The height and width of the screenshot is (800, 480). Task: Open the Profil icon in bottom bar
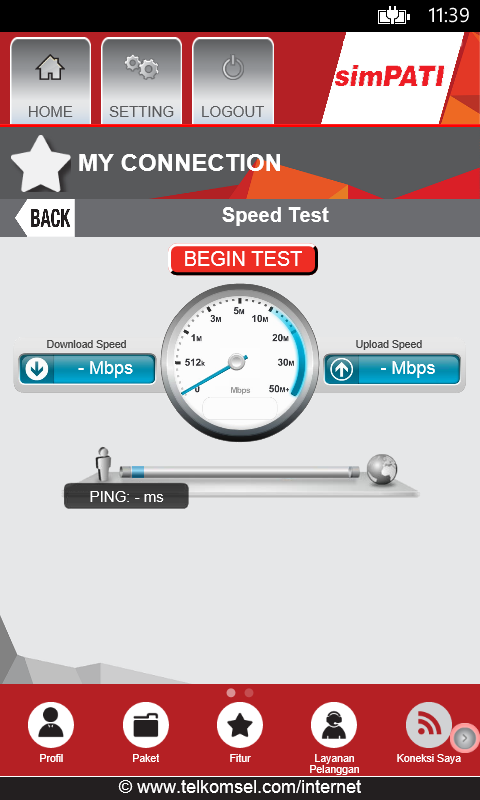pos(51,724)
